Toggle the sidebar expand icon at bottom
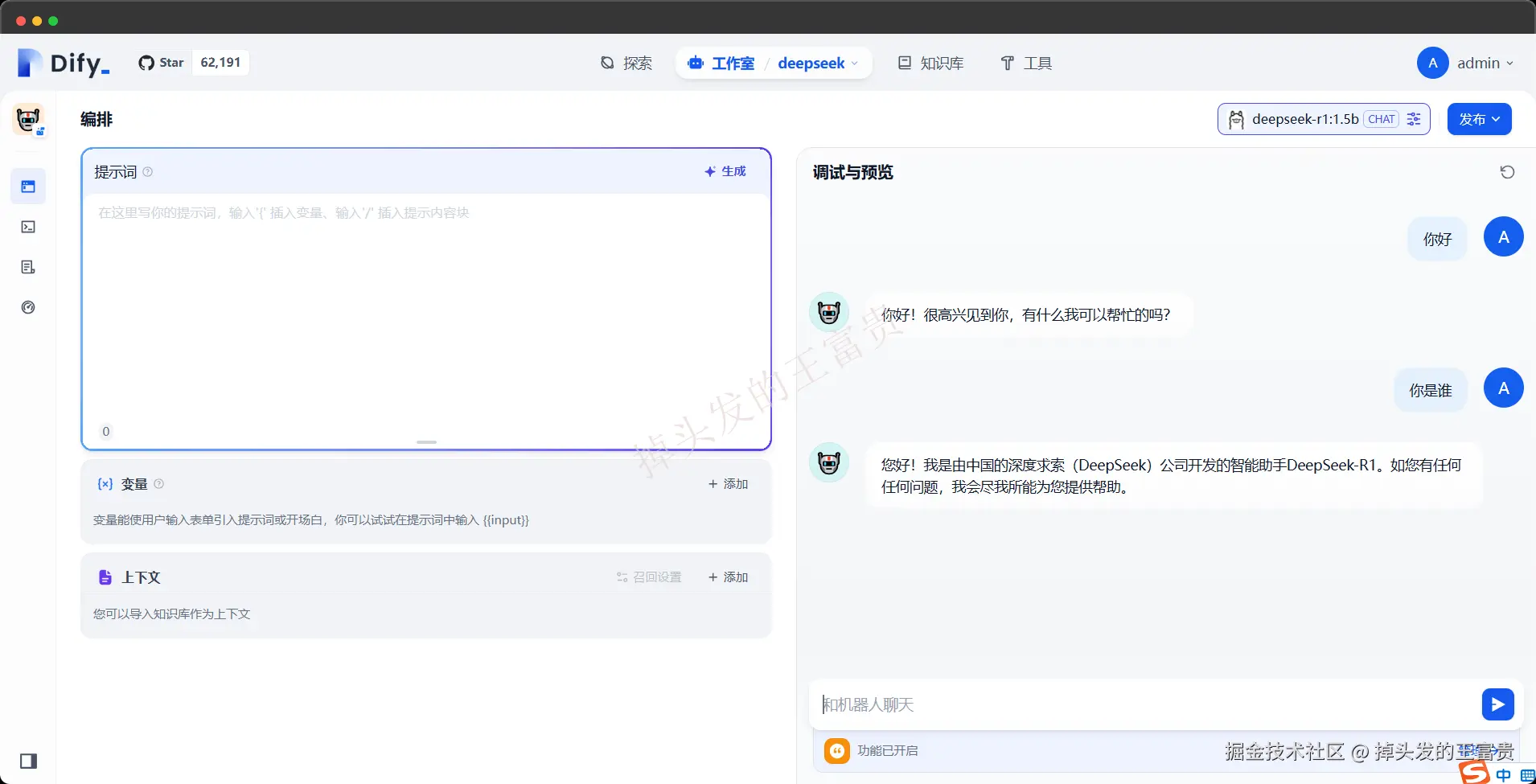The height and width of the screenshot is (784, 1536). tap(28, 761)
